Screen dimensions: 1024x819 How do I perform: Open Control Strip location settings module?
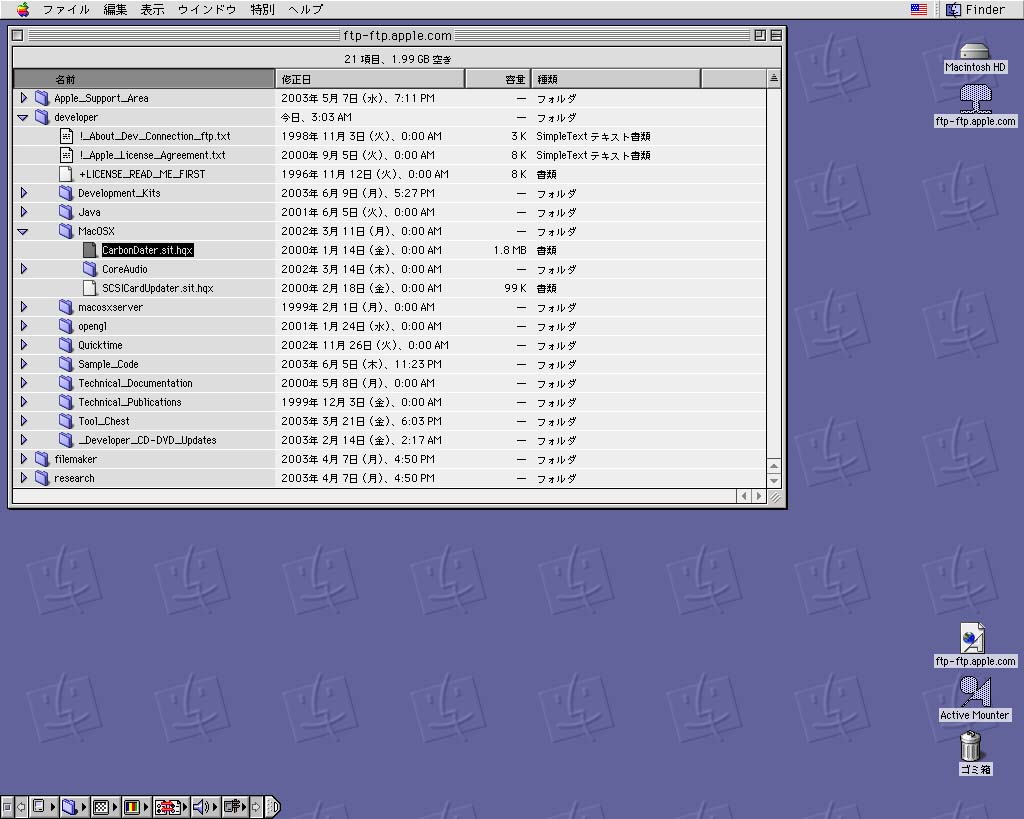pyautogui.click(x=170, y=807)
